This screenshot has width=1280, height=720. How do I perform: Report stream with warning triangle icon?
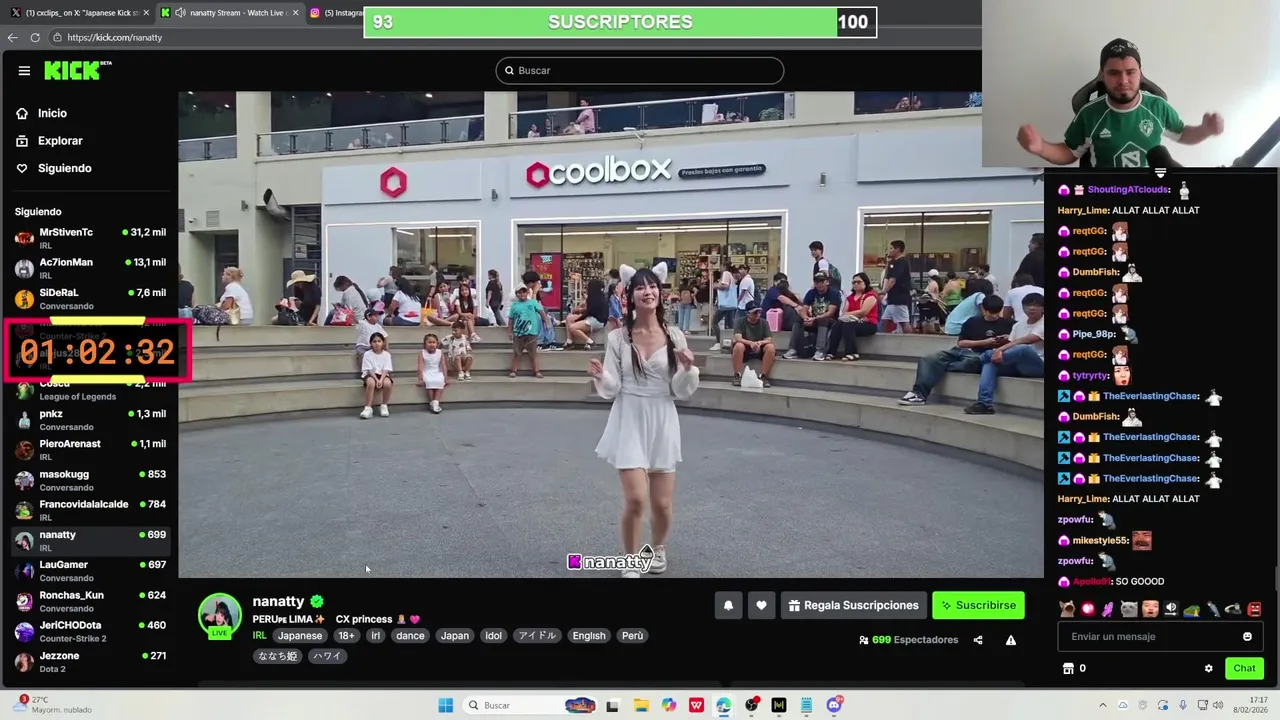point(1011,640)
